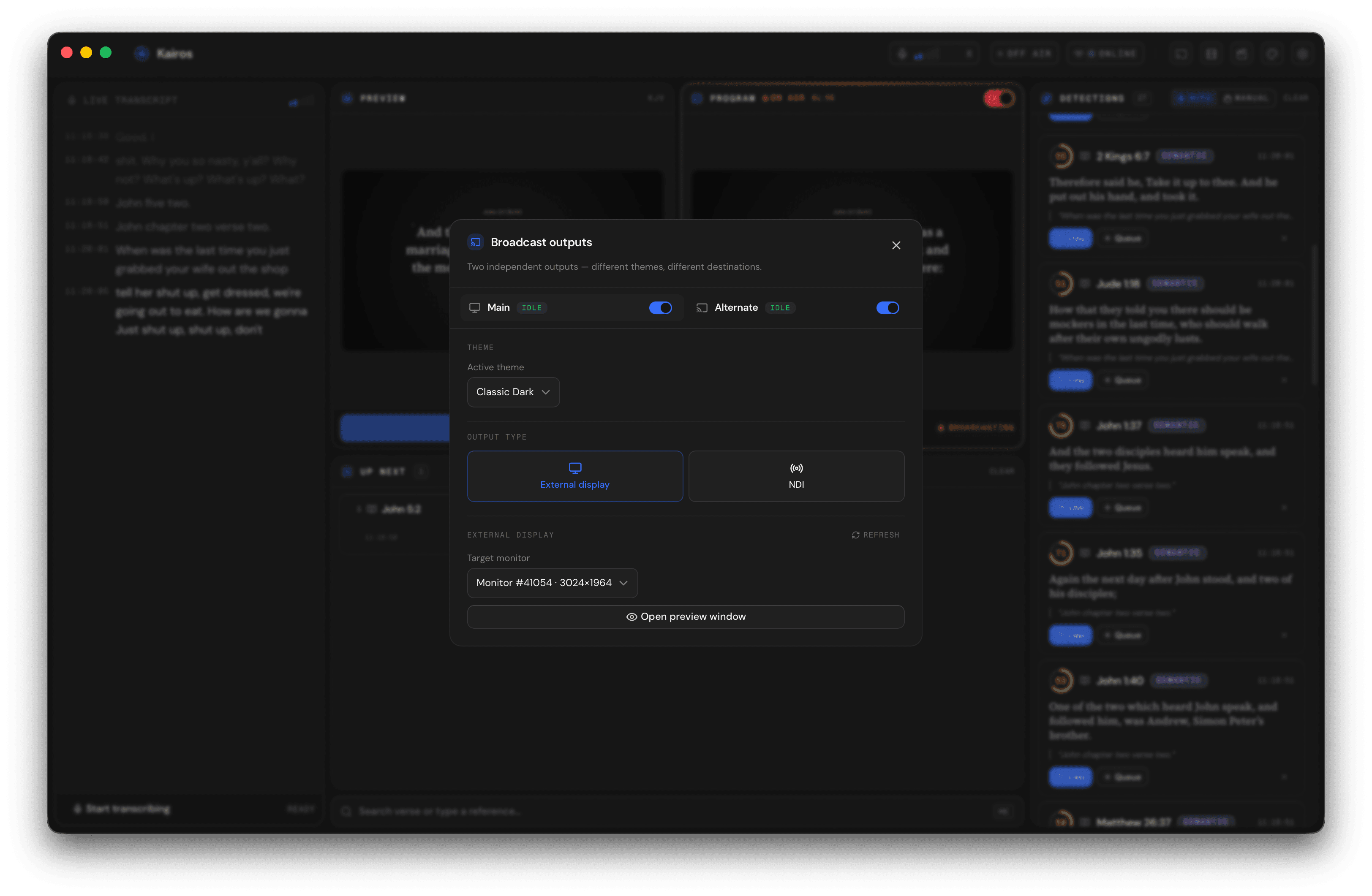The width and height of the screenshot is (1372, 896).
Task: Clear the Detections list
Action: pyautogui.click(x=1295, y=98)
